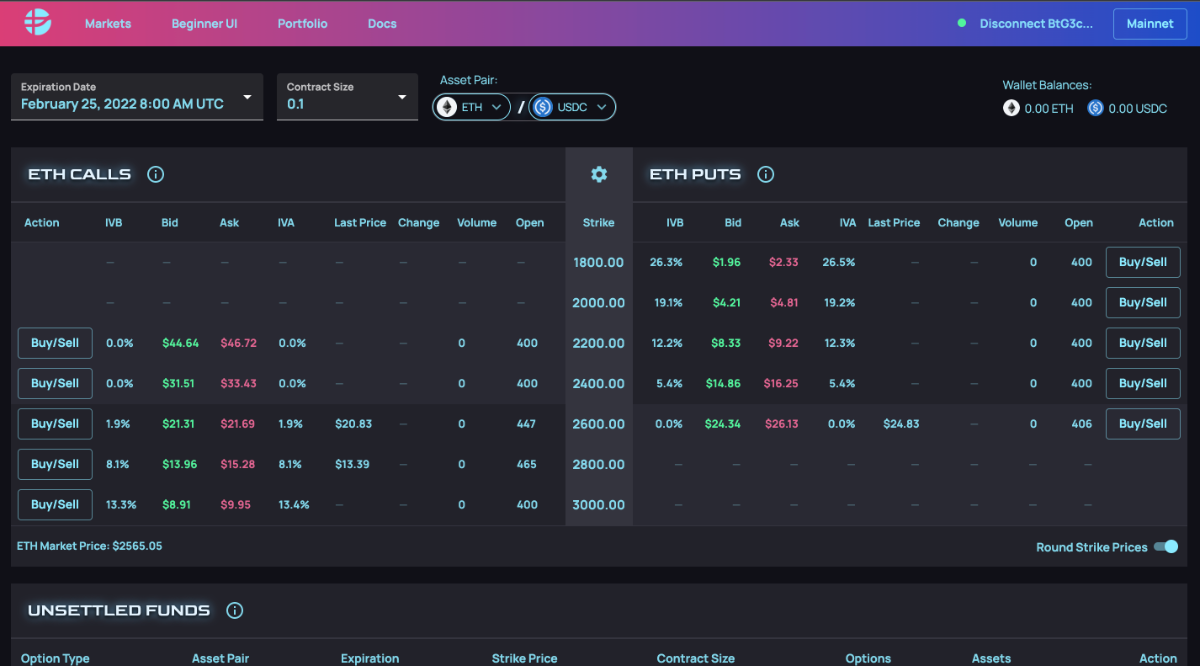This screenshot has width=1200, height=666.
Task: Click info icon next to ETH CALLS
Action: 155,174
